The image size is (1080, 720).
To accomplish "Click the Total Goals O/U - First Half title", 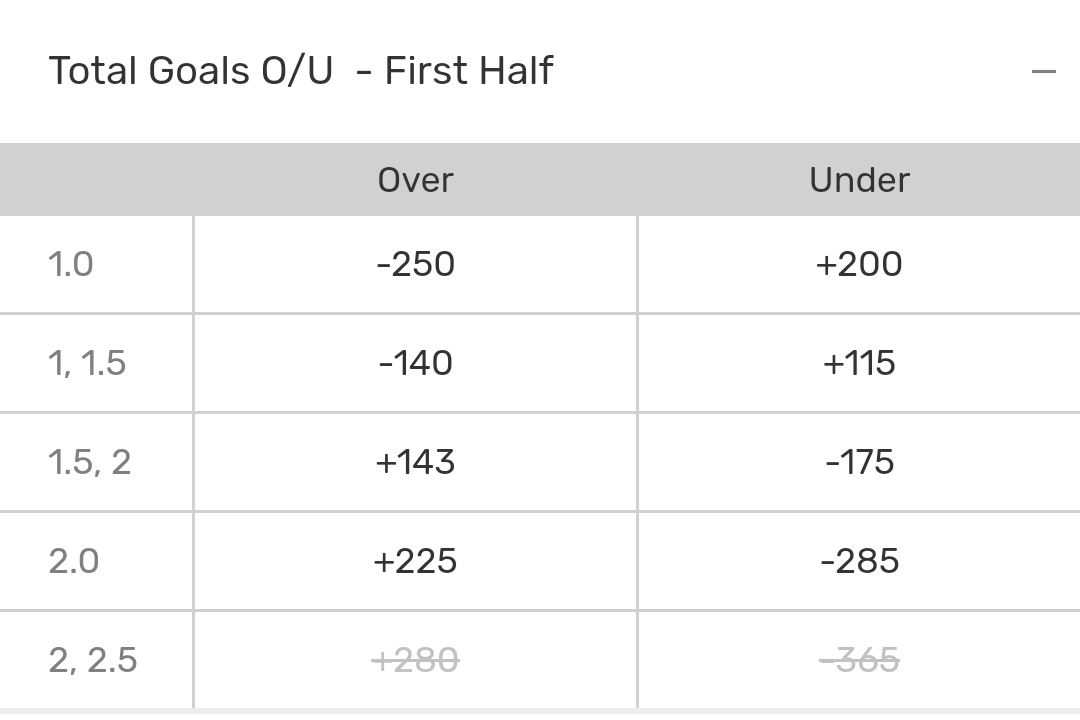I will coord(300,72).
